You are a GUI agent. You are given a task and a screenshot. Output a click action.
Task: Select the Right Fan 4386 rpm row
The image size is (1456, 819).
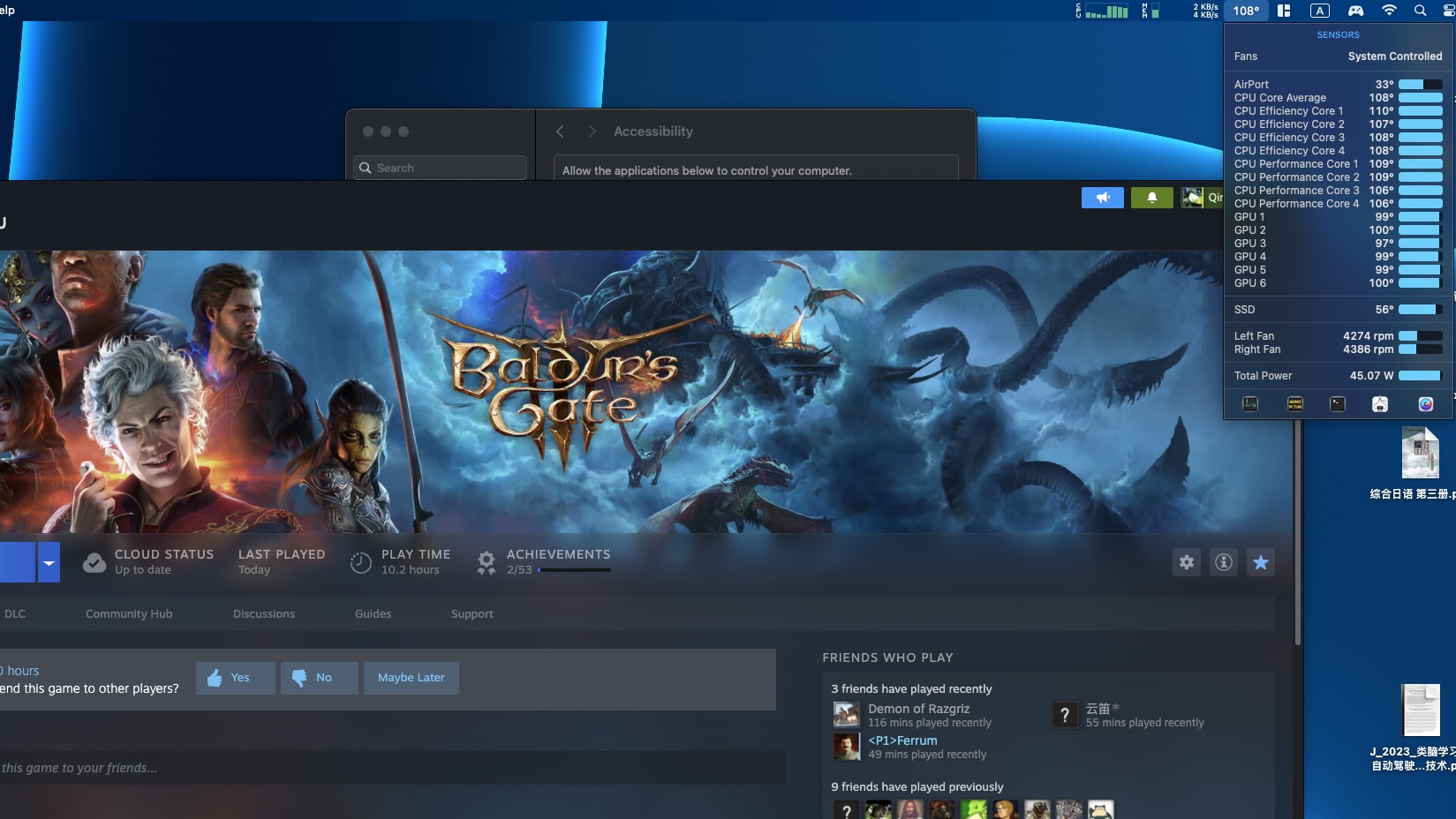click(1338, 349)
